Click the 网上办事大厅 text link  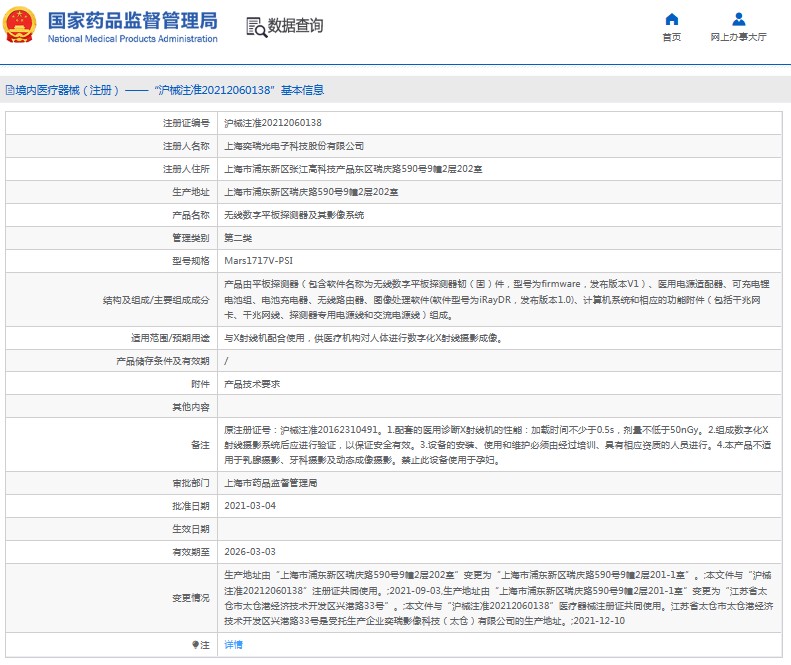(x=739, y=37)
